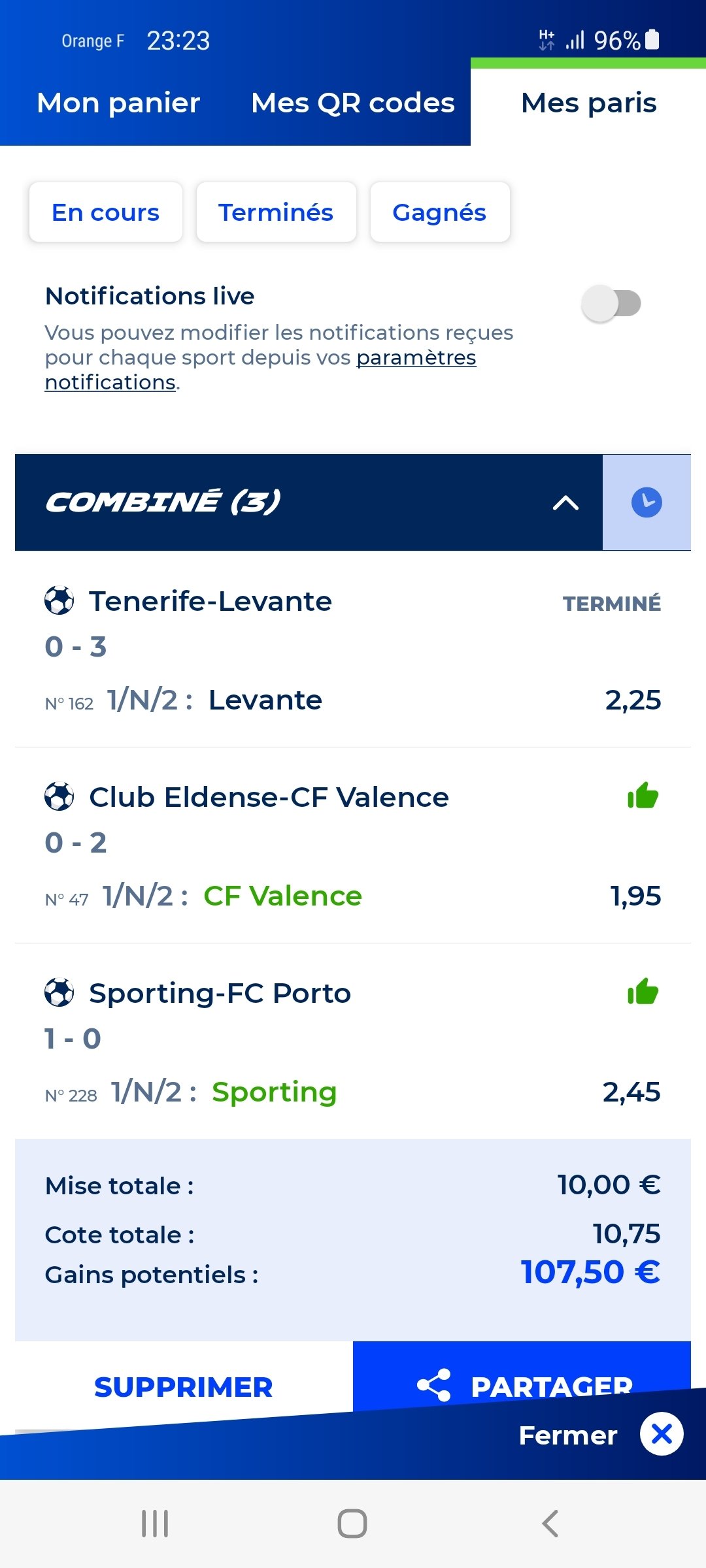
Task: Switch to Mon panier tab
Action: coord(118,103)
